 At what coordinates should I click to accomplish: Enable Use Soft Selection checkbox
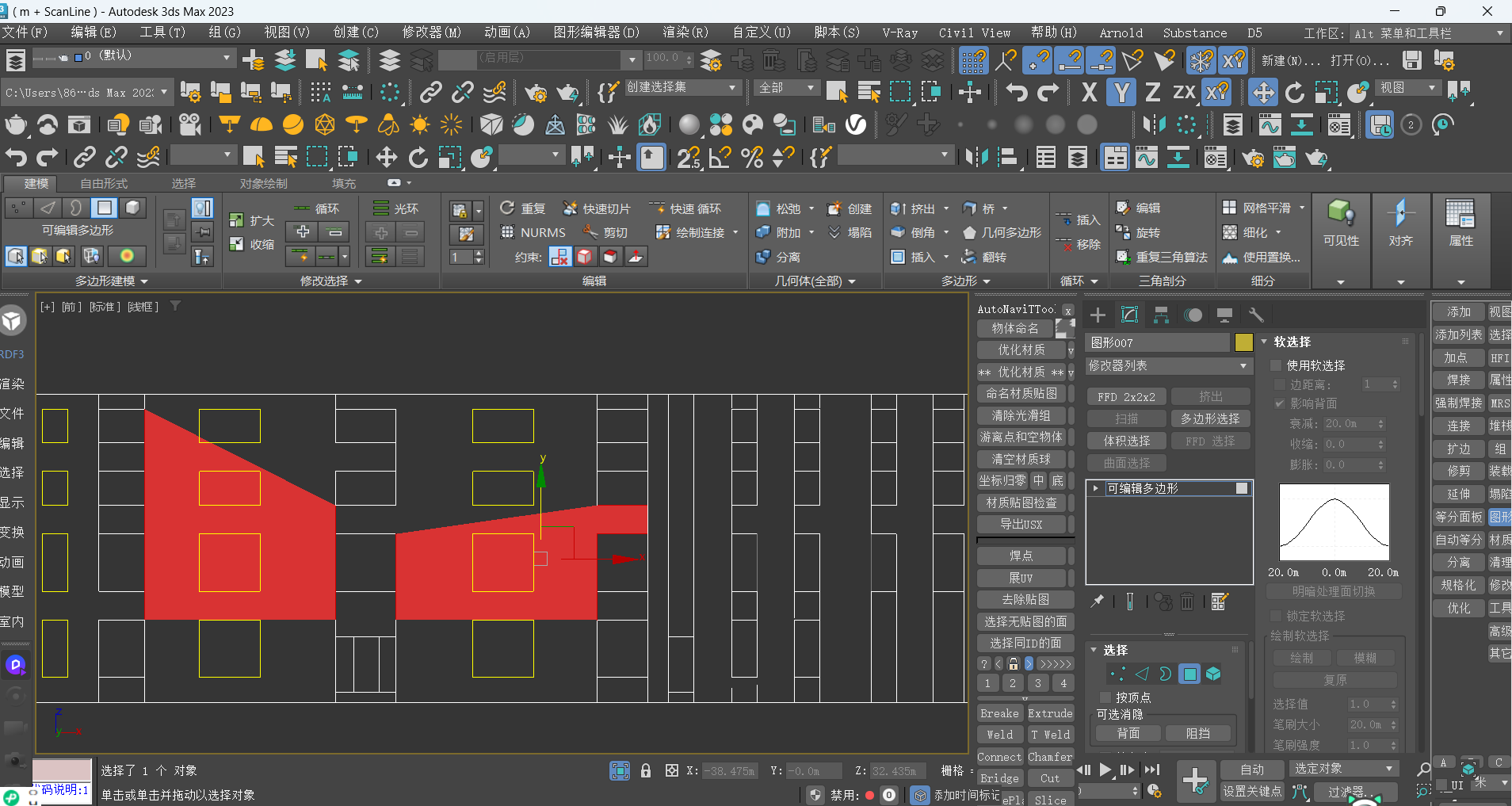click(x=1276, y=365)
